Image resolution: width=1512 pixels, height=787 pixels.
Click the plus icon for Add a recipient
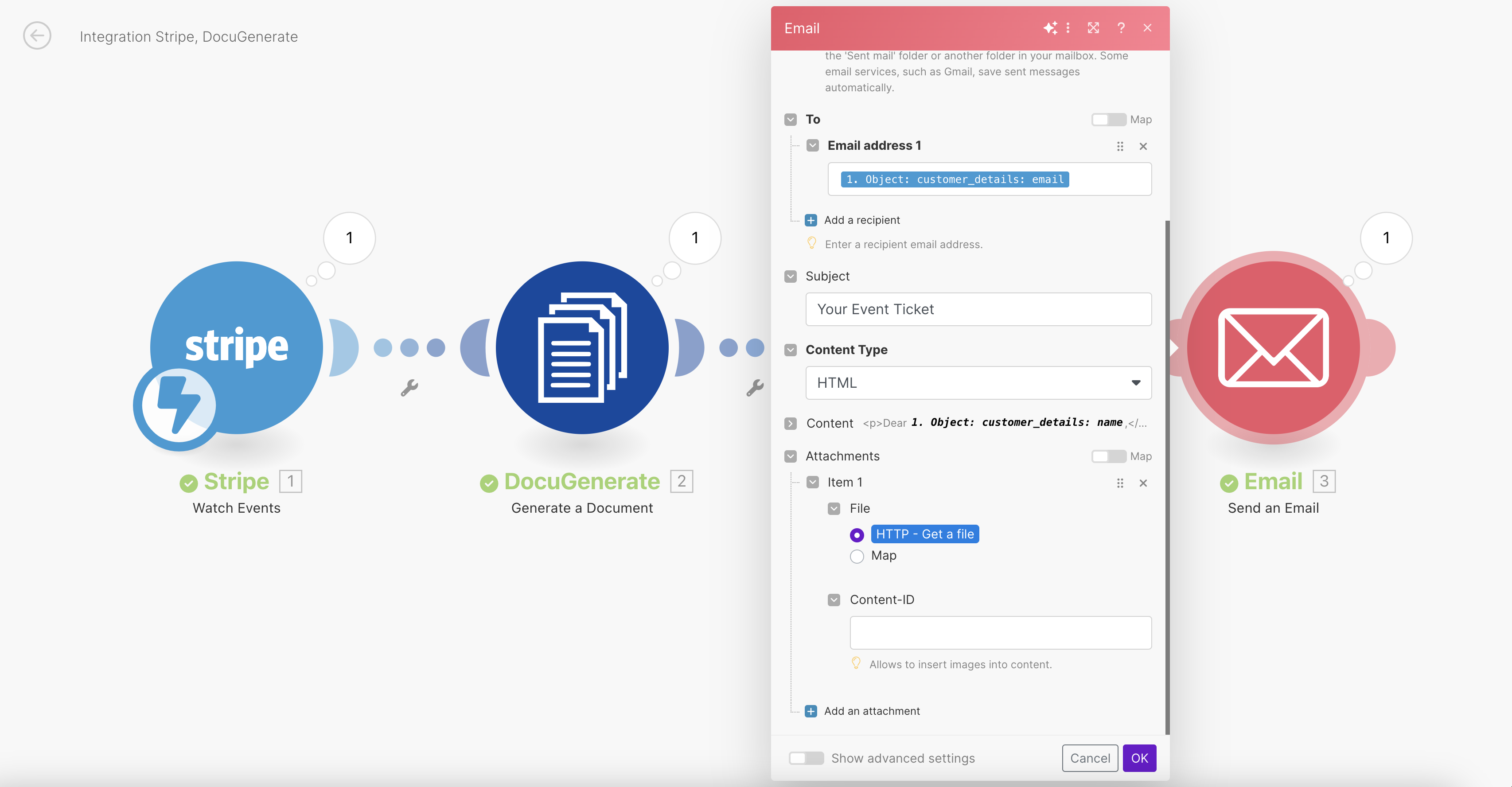[x=811, y=220]
